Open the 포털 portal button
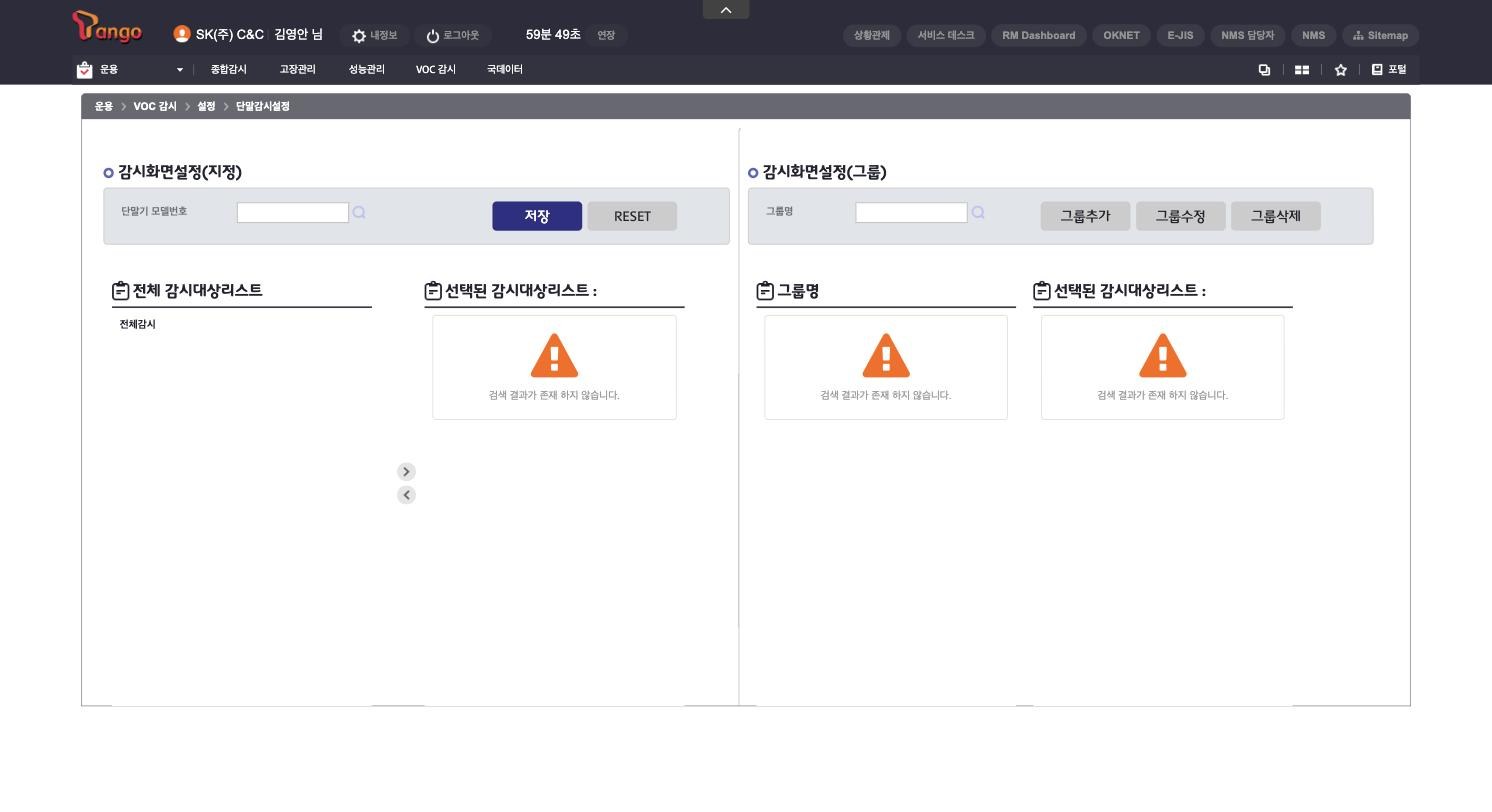This screenshot has height=812, width=1492. click(x=1389, y=69)
